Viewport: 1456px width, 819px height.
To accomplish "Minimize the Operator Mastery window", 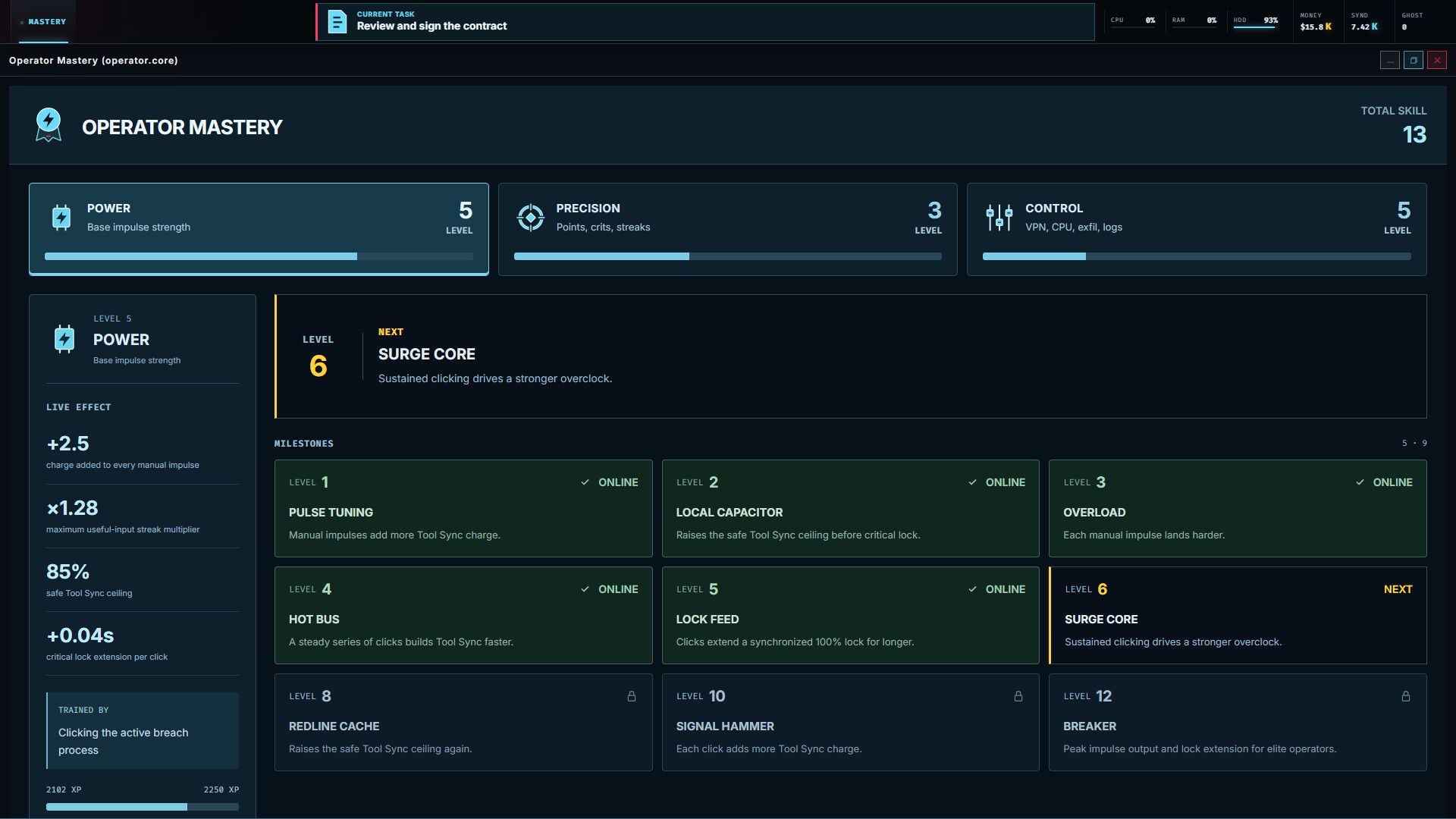I will coord(1389,60).
